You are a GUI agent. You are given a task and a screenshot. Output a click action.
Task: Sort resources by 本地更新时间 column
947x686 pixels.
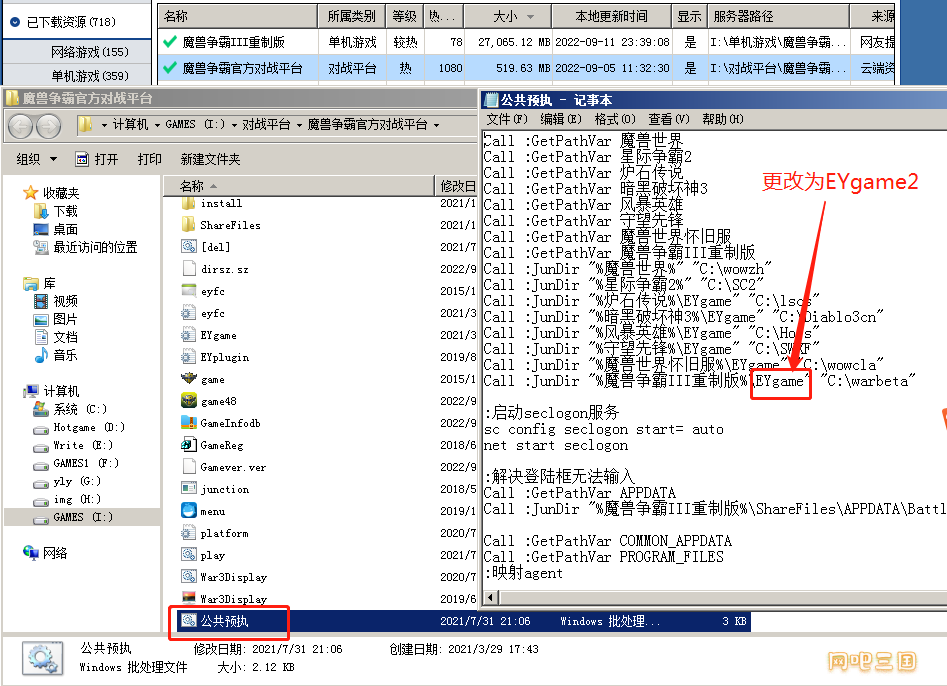click(x=611, y=16)
